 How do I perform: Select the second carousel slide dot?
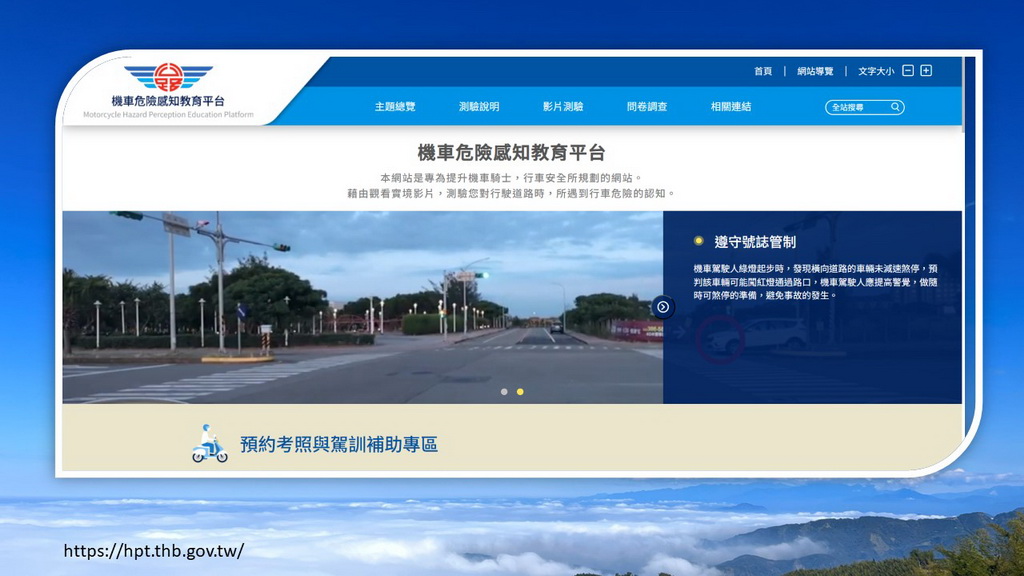(x=520, y=392)
